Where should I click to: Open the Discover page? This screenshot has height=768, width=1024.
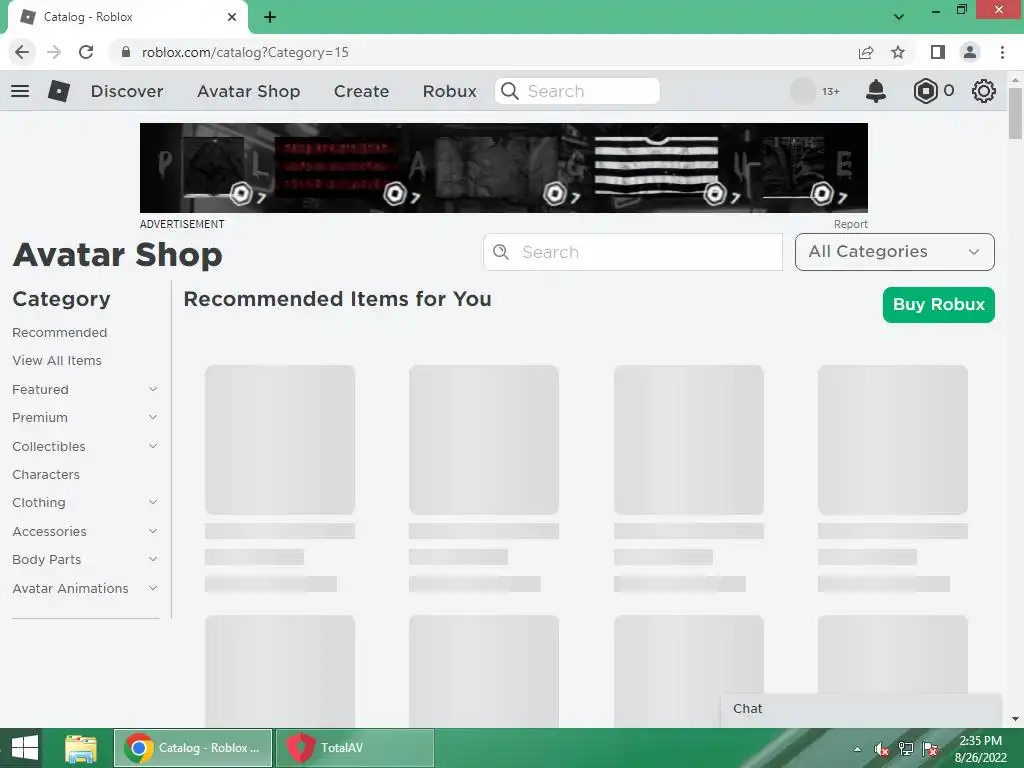point(127,91)
